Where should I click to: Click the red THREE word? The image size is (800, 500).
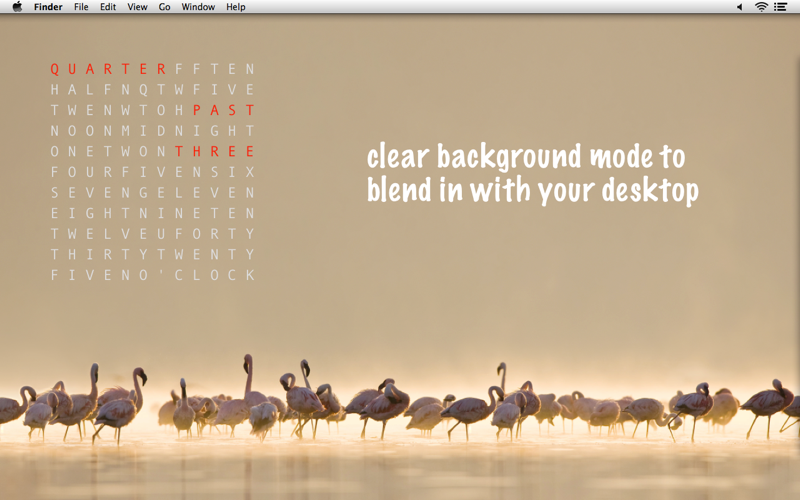[214, 151]
